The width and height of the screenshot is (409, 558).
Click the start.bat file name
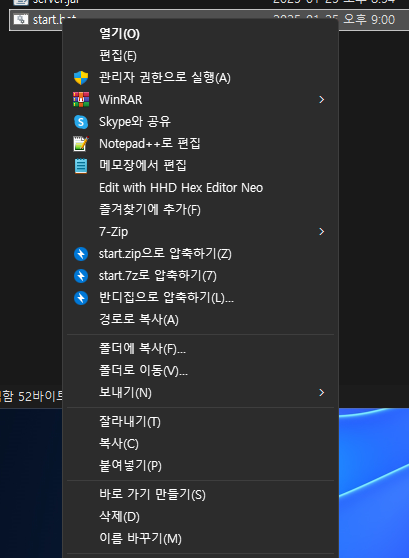(54, 20)
